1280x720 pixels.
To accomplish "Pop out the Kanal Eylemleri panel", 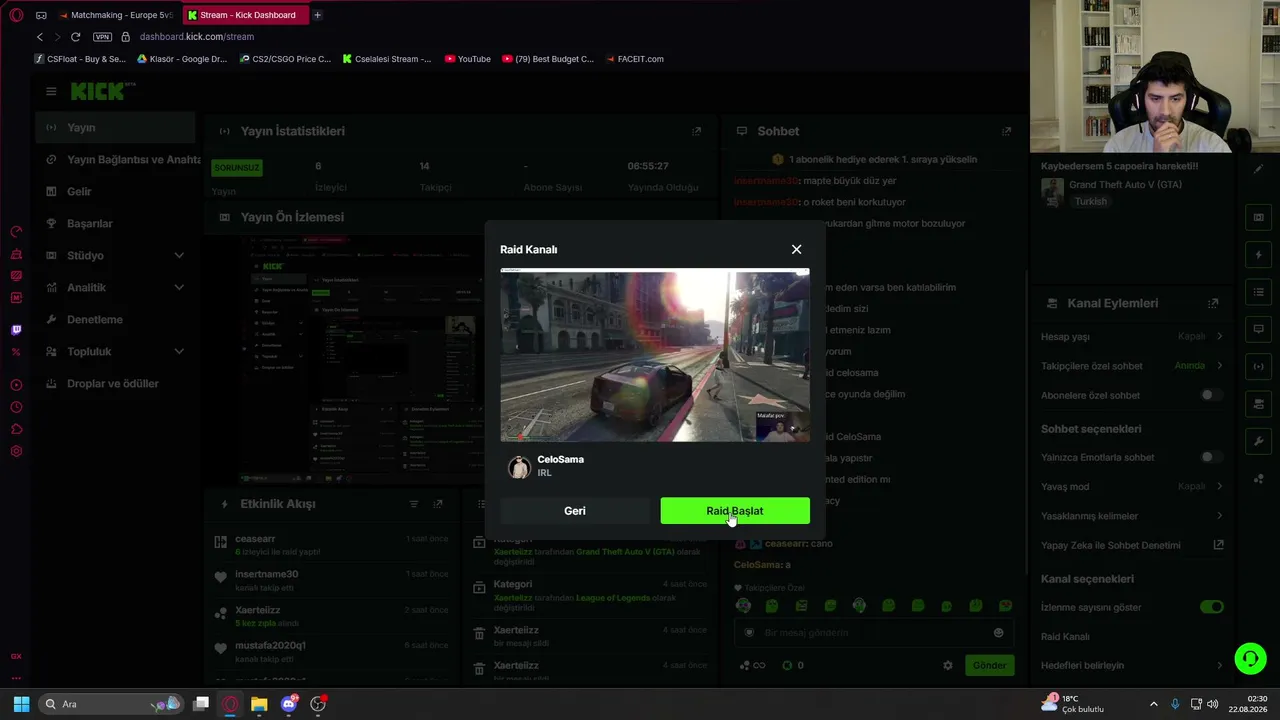I will [1213, 303].
